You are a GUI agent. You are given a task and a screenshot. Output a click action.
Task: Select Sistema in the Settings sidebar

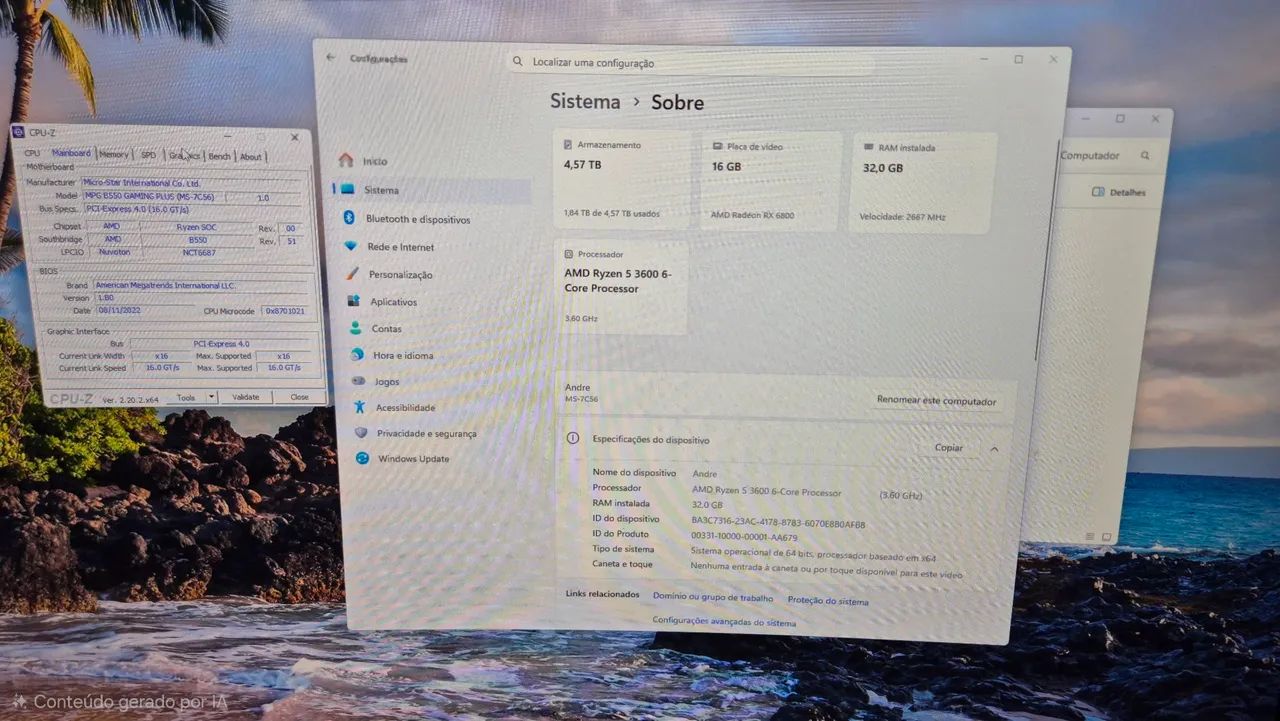tap(432, 190)
